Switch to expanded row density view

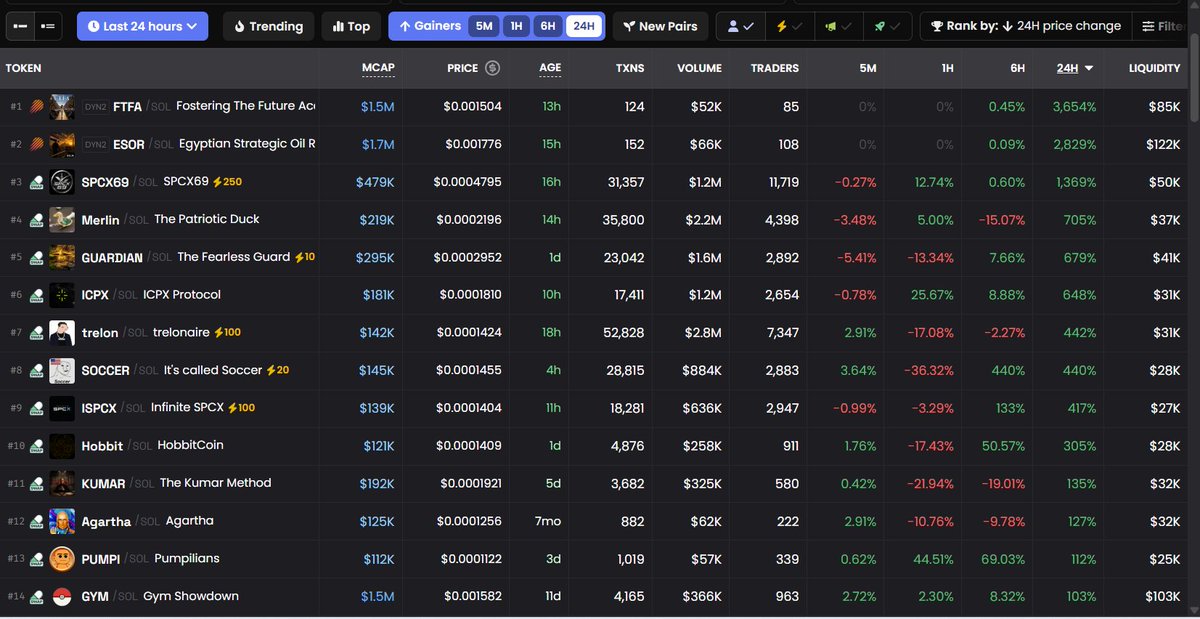click(47, 26)
